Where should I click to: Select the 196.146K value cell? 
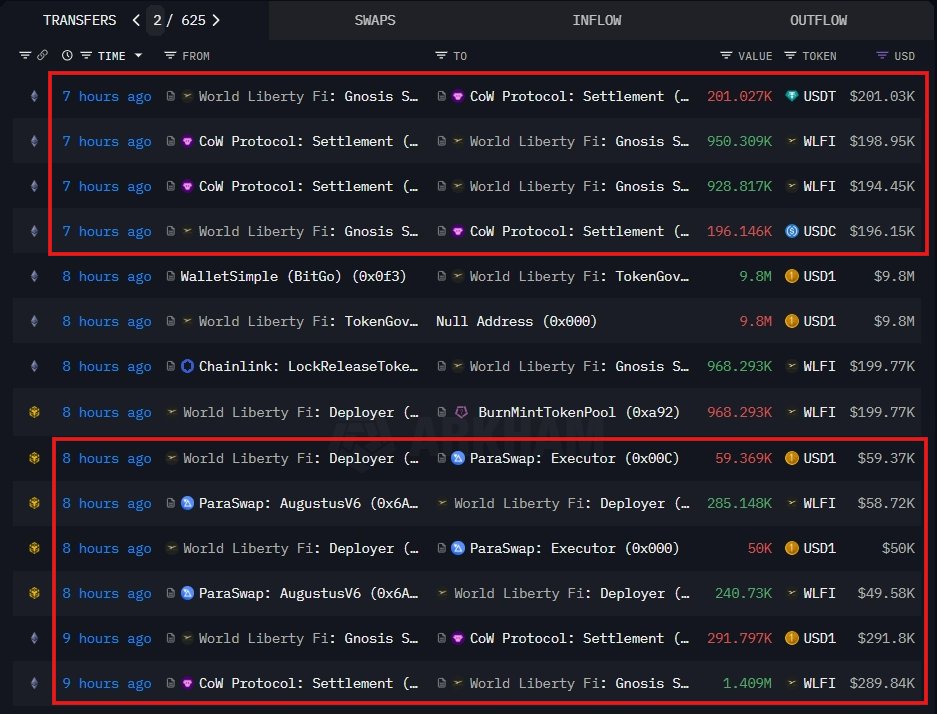[739, 231]
